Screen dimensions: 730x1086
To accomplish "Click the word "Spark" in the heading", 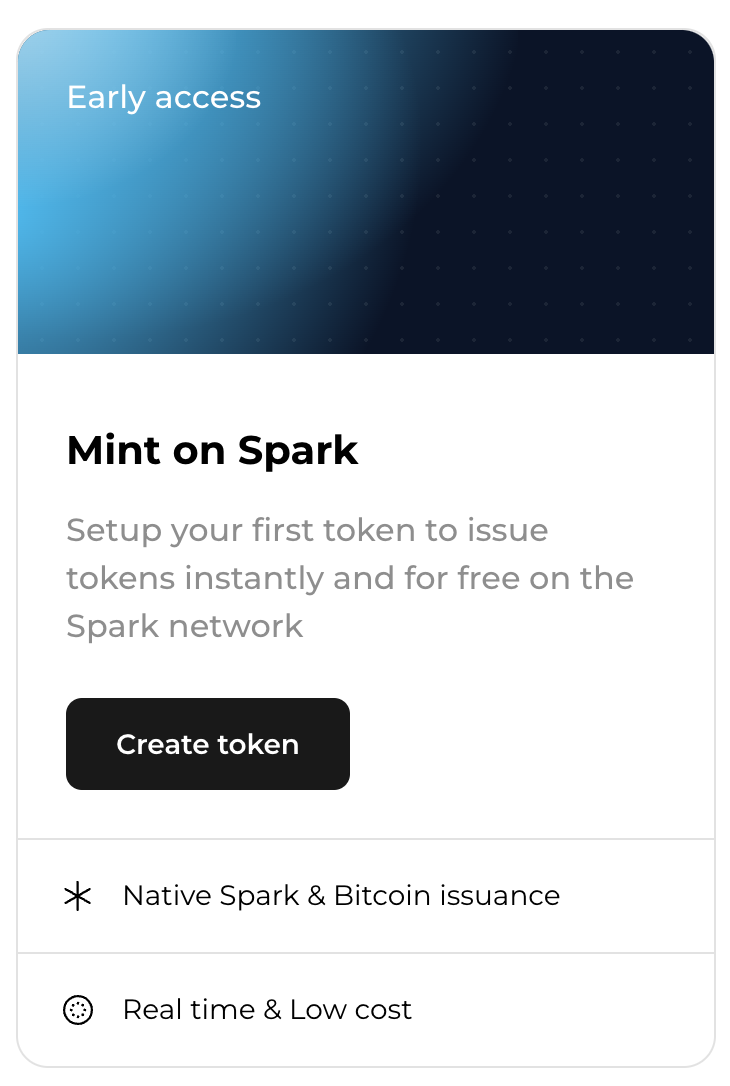I will pos(298,451).
